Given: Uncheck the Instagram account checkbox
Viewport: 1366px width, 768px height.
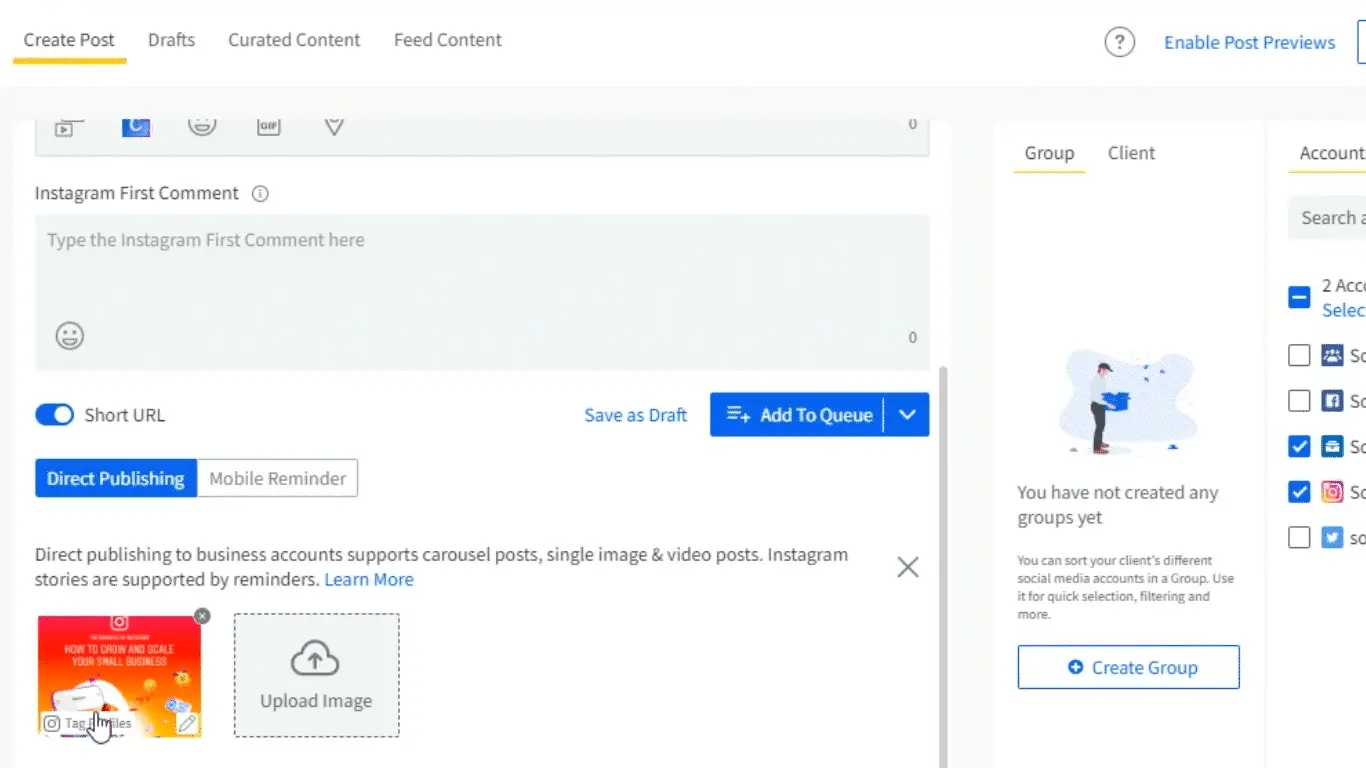Looking at the screenshot, I should point(1299,492).
